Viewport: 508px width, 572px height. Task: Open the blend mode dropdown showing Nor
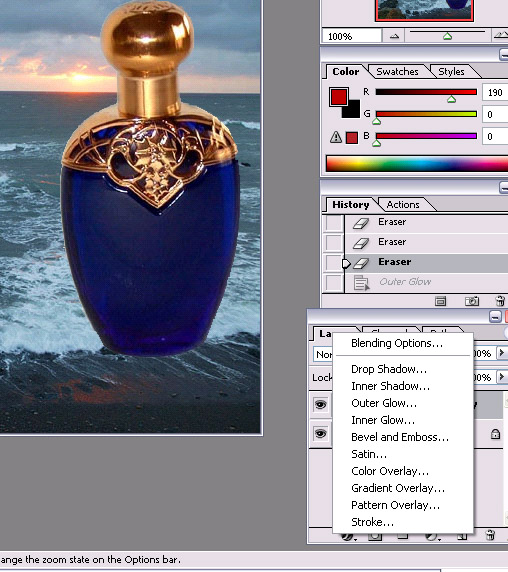[323, 354]
